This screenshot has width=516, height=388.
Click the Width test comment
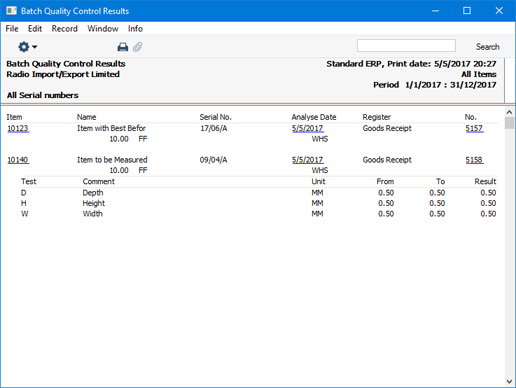click(x=93, y=214)
